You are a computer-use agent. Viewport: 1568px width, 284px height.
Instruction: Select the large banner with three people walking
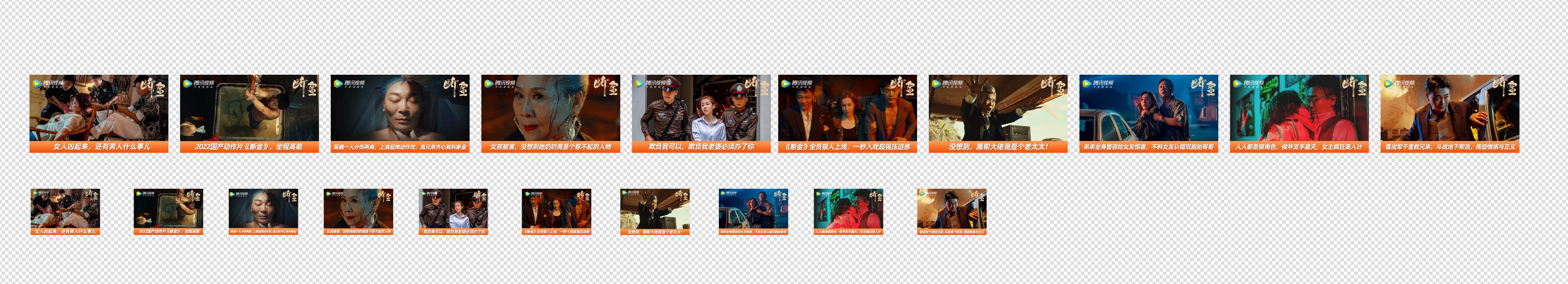click(x=847, y=113)
